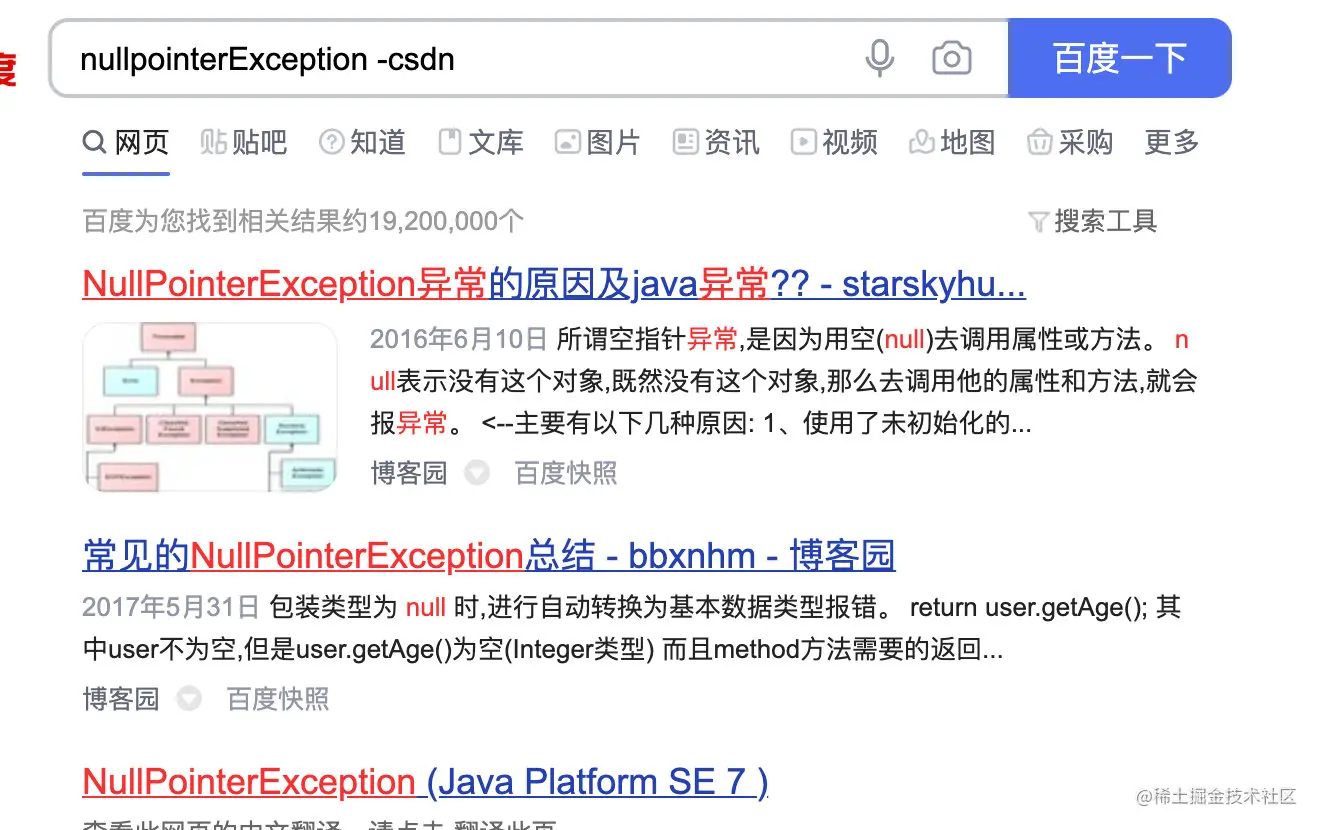Expand the 更多 menu
The height and width of the screenshot is (830, 1320).
click(x=1171, y=142)
